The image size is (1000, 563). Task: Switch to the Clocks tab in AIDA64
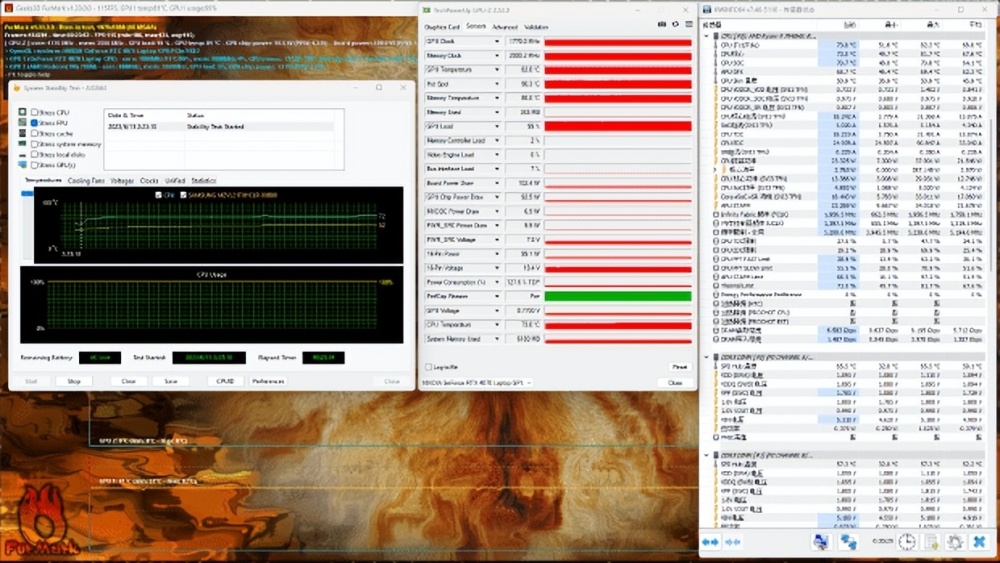[149, 181]
